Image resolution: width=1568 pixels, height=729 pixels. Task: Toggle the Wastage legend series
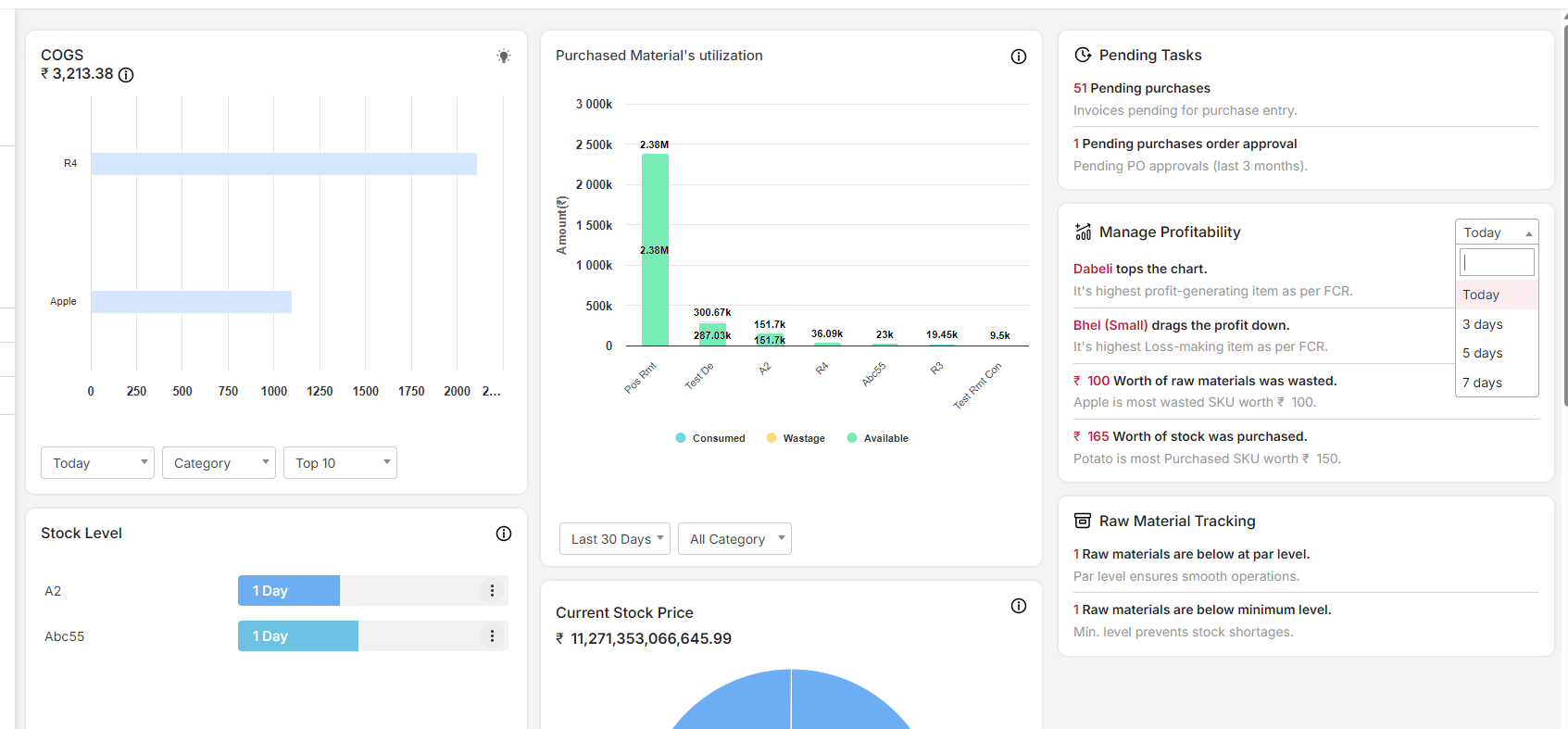[x=796, y=438]
